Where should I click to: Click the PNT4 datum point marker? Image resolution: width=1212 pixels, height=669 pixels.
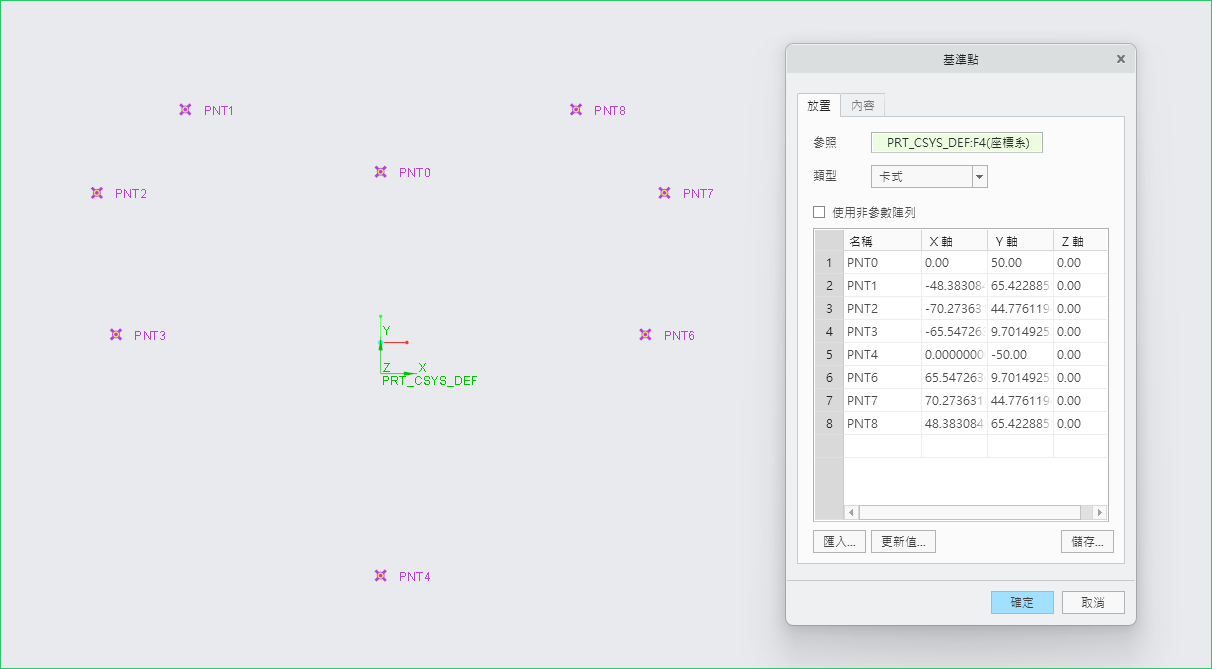pyautogui.click(x=380, y=576)
